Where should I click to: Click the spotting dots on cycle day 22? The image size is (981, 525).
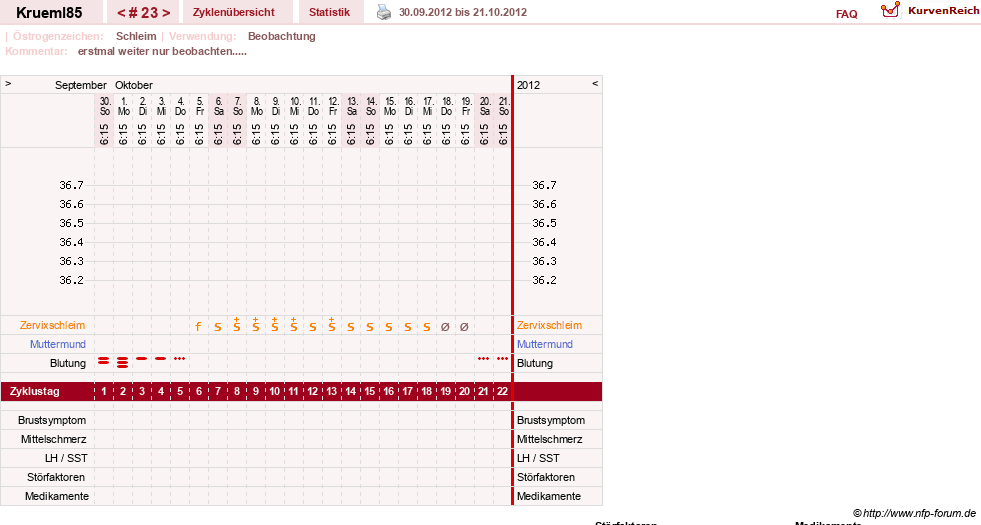point(502,359)
